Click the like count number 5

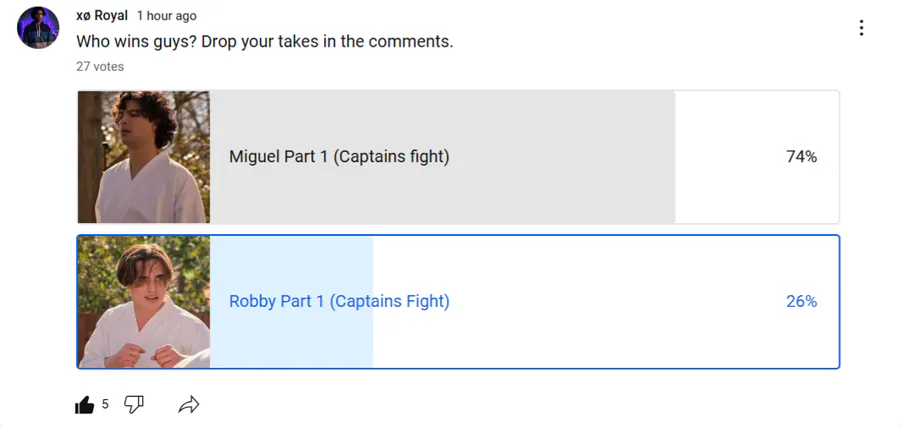coord(105,404)
